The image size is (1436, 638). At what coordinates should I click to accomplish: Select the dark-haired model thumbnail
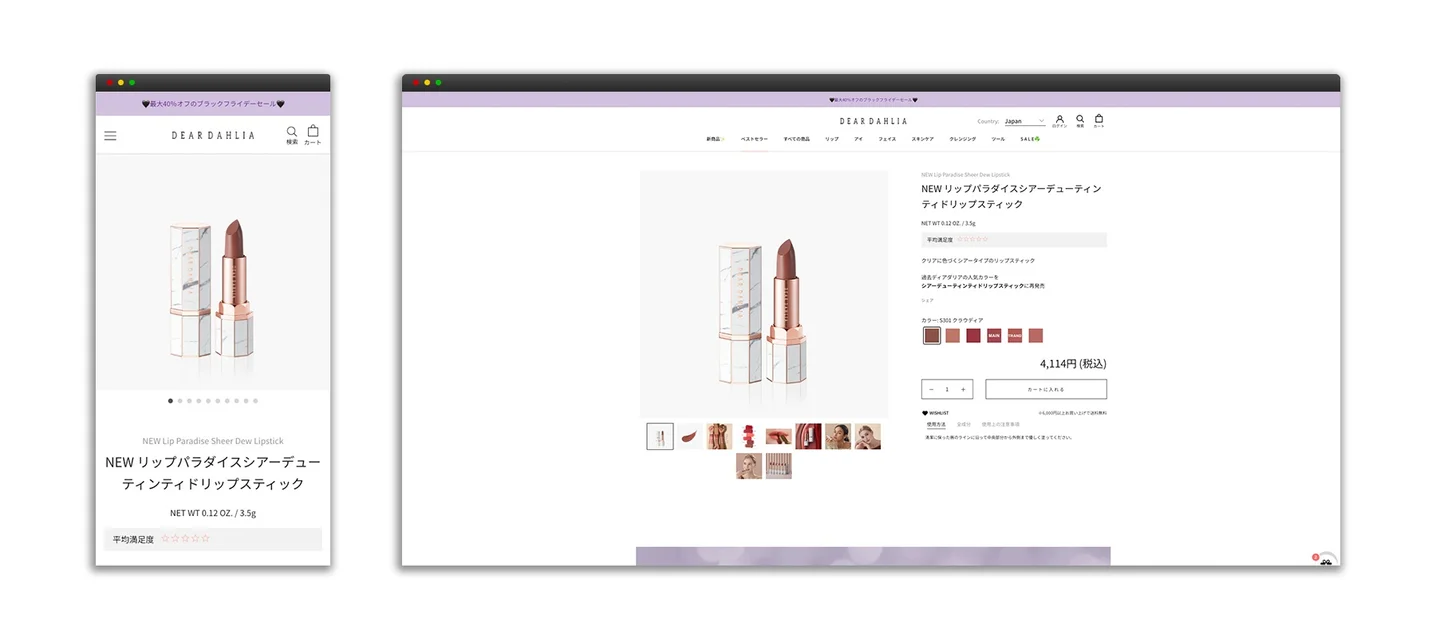click(x=838, y=436)
